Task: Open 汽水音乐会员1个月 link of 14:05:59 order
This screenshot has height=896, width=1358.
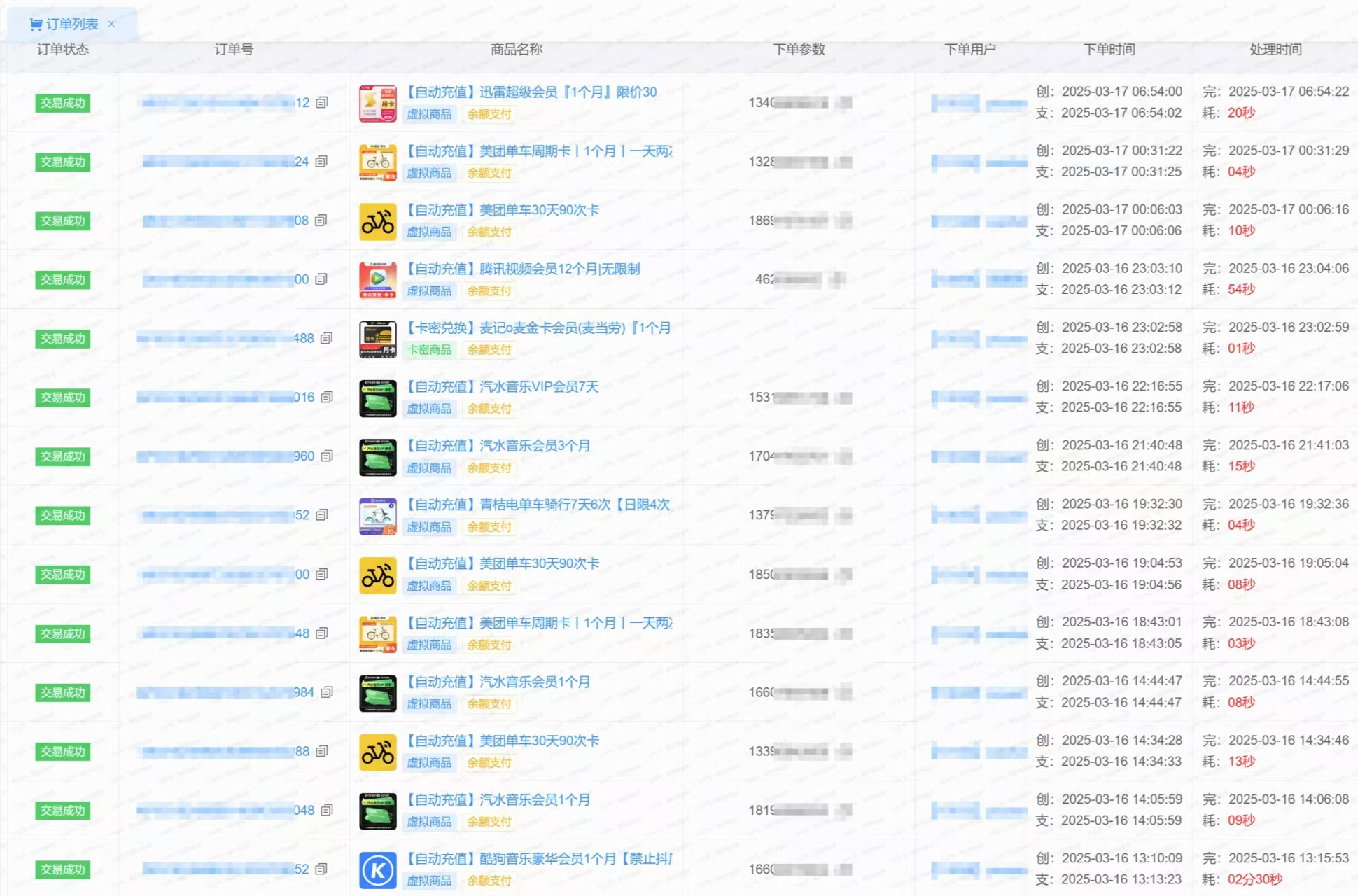Action: [498, 800]
